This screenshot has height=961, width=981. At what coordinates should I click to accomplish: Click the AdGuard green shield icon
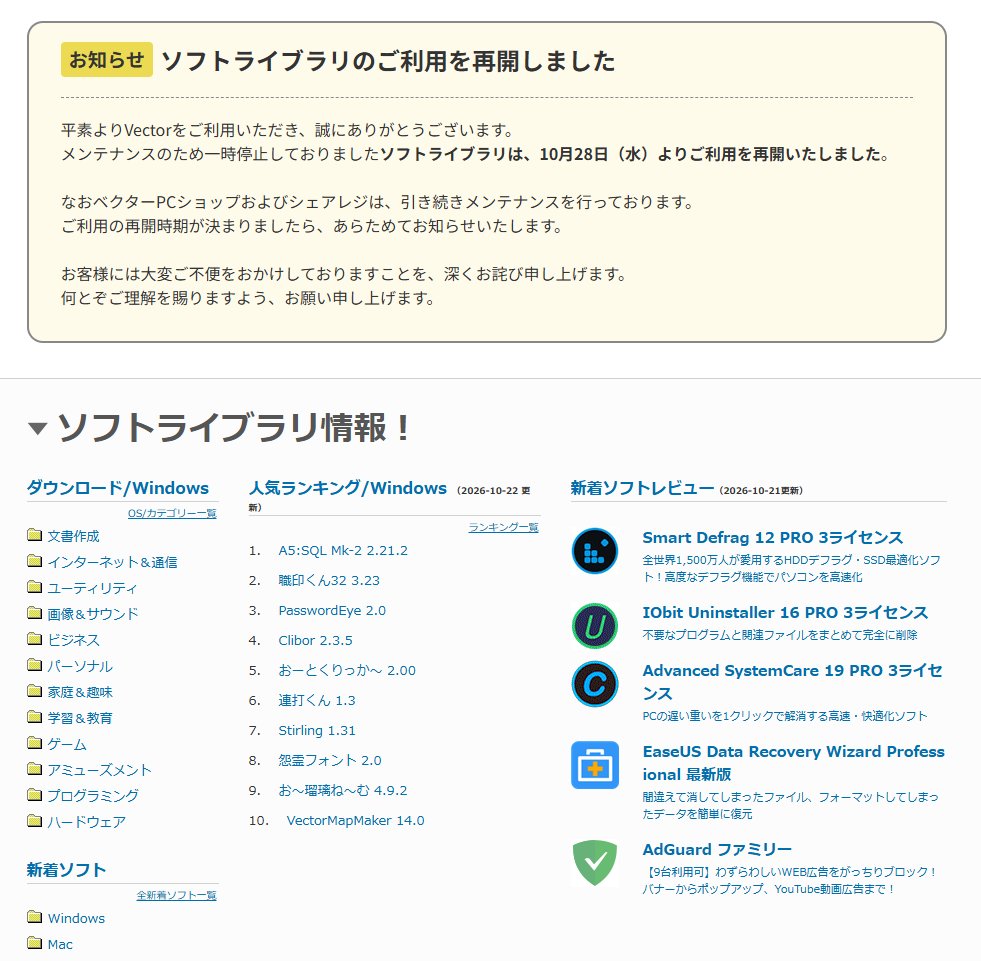(594, 863)
